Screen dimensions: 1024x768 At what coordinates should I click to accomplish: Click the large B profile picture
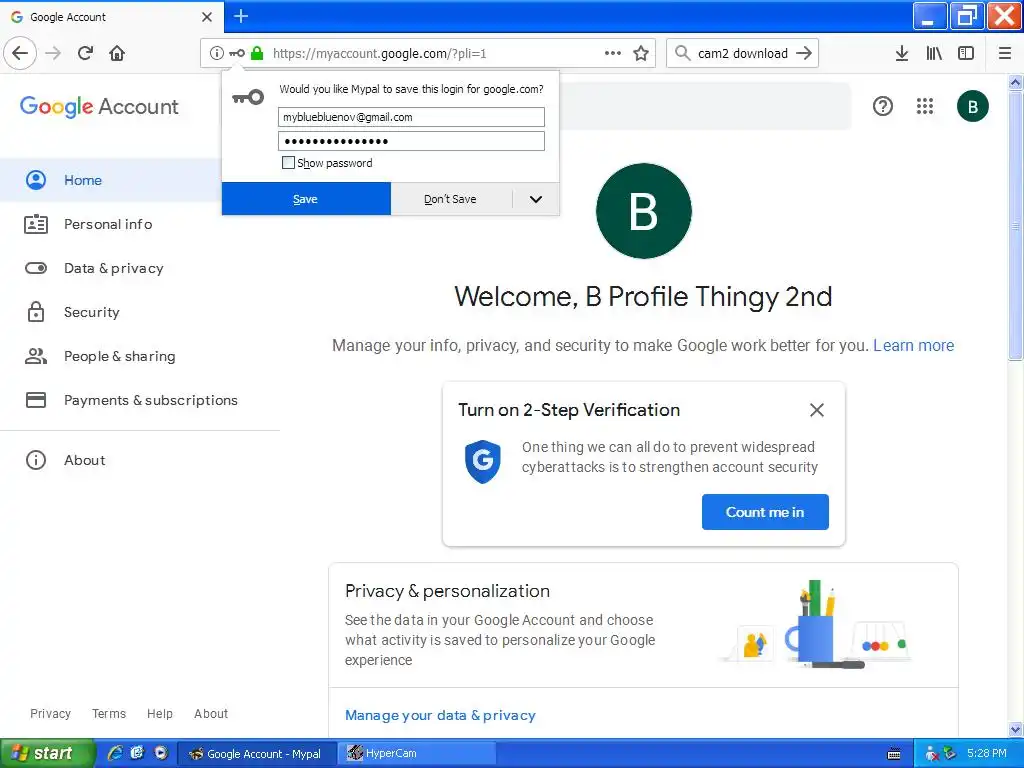point(644,211)
